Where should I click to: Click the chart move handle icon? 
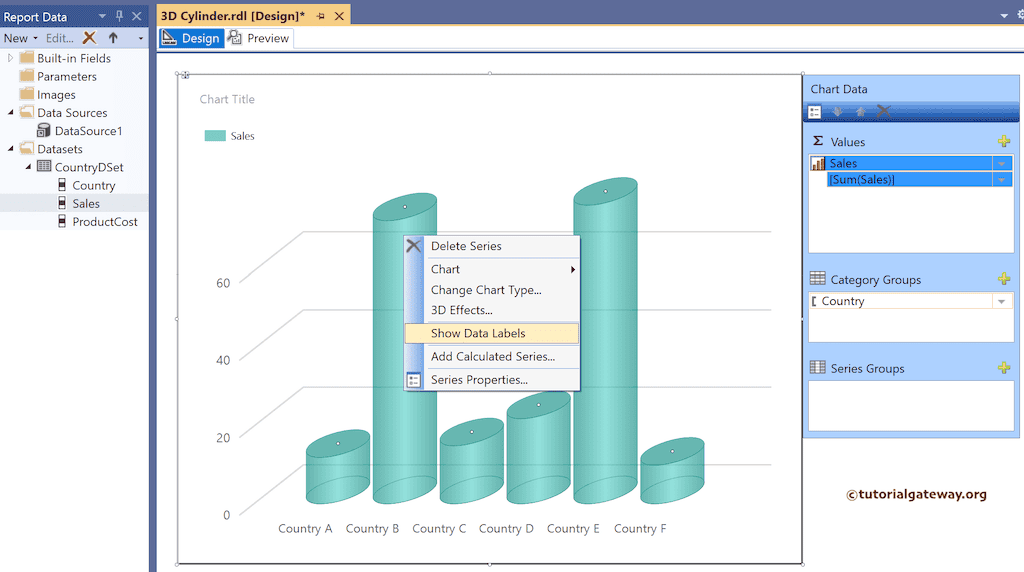(185, 76)
